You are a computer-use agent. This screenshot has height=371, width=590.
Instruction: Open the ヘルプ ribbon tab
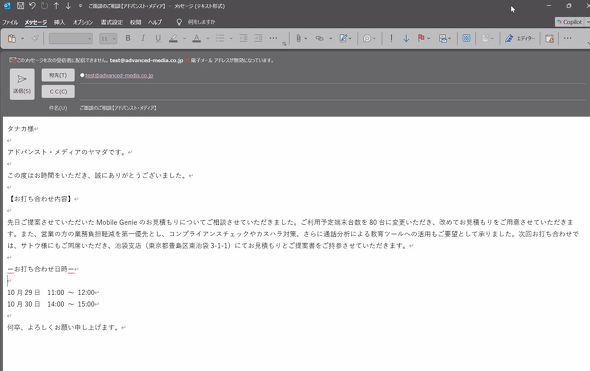point(155,22)
